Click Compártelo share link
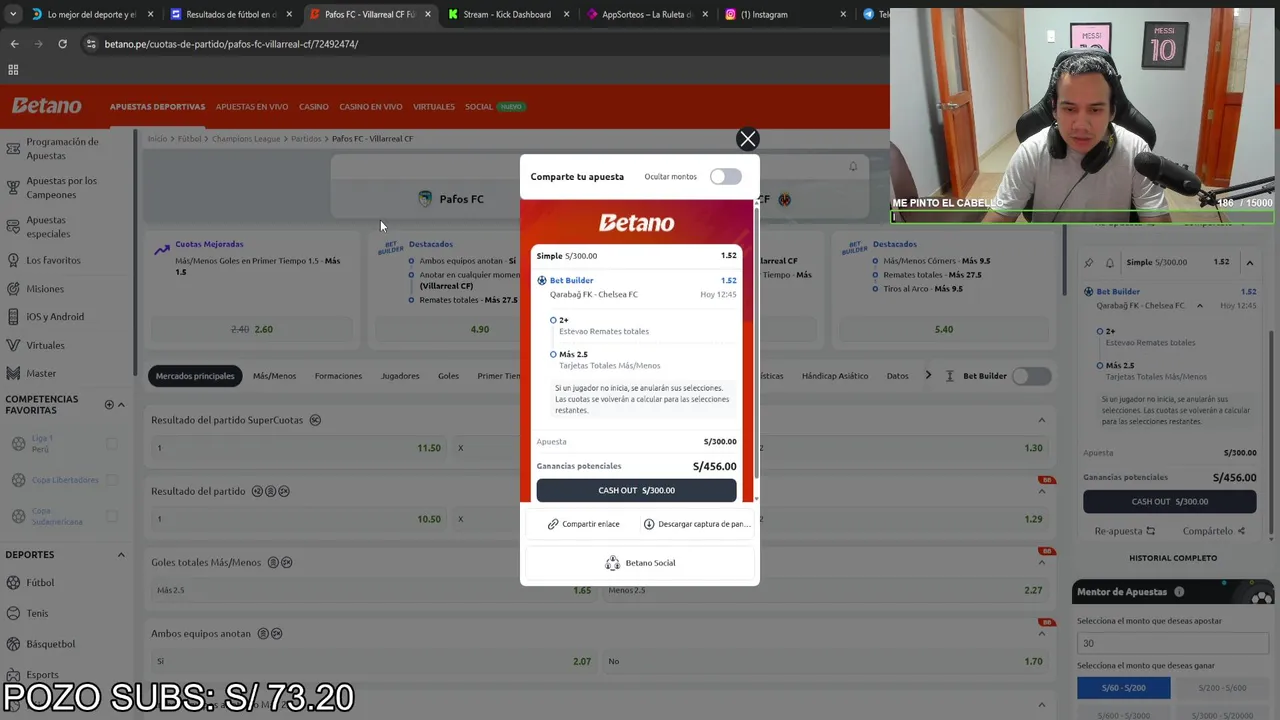The image size is (1280, 720). 1214,531
